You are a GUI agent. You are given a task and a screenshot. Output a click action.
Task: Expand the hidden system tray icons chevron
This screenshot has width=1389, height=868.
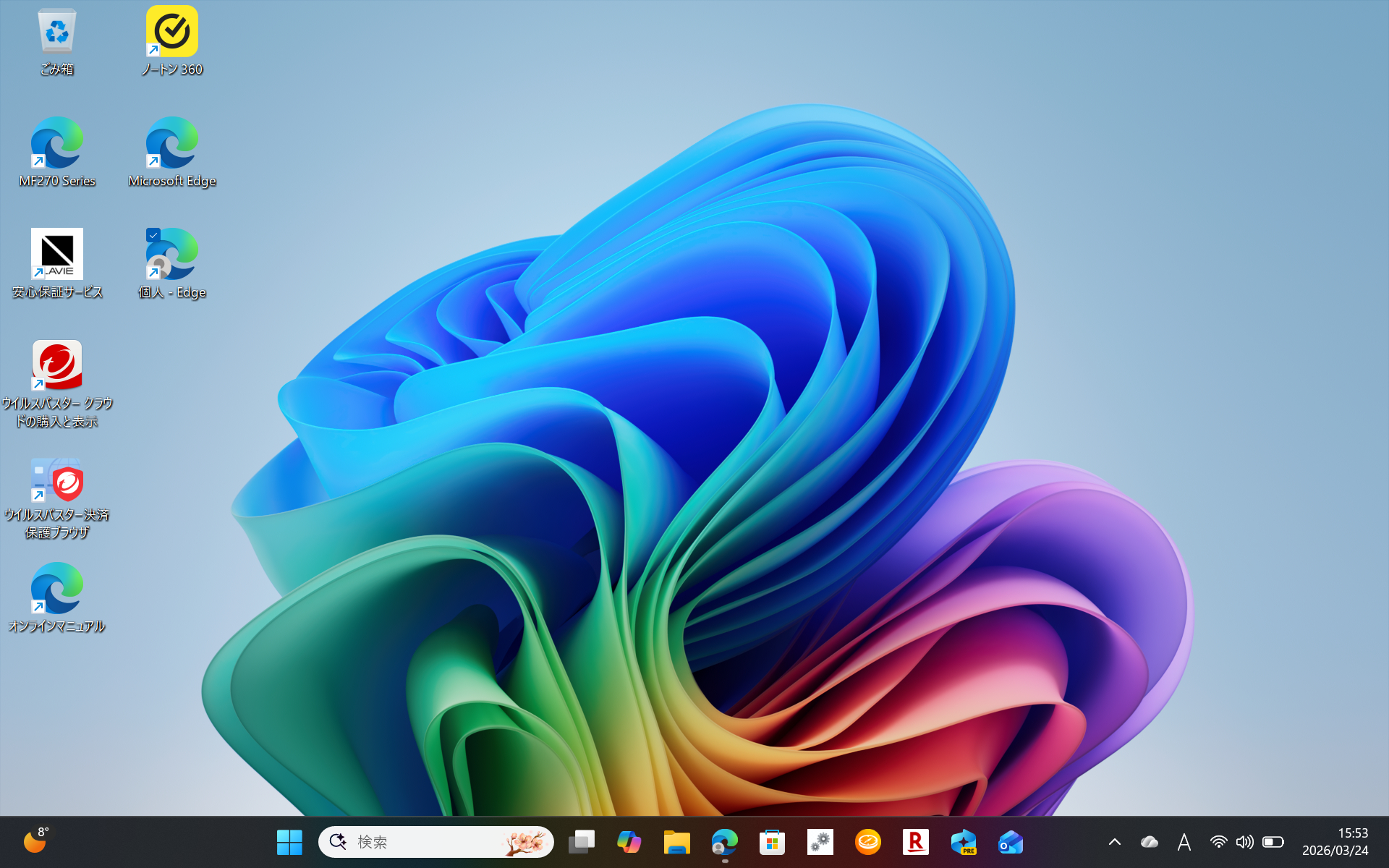coord(1115,842)
